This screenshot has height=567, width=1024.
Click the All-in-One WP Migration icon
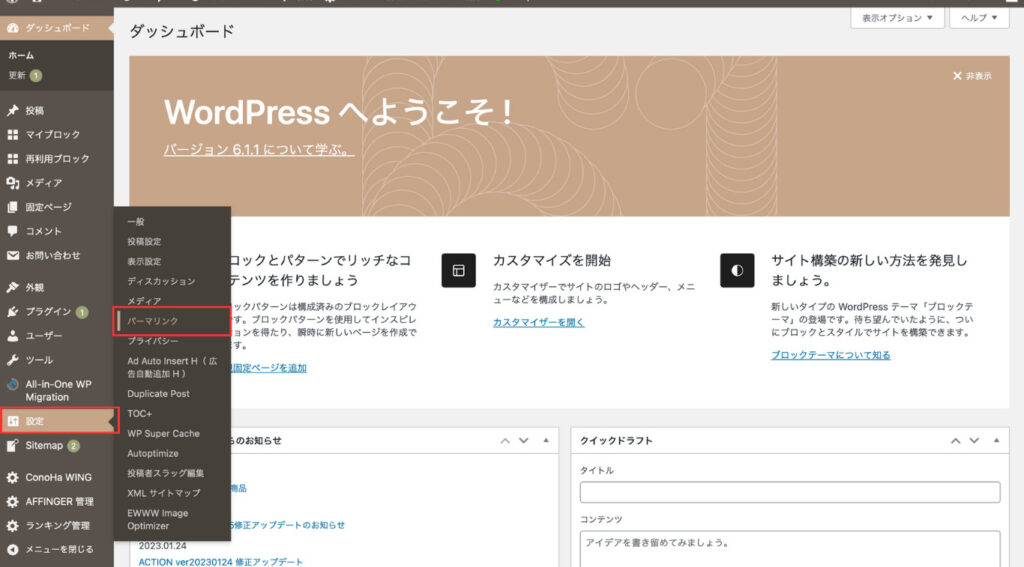(12, 384)
